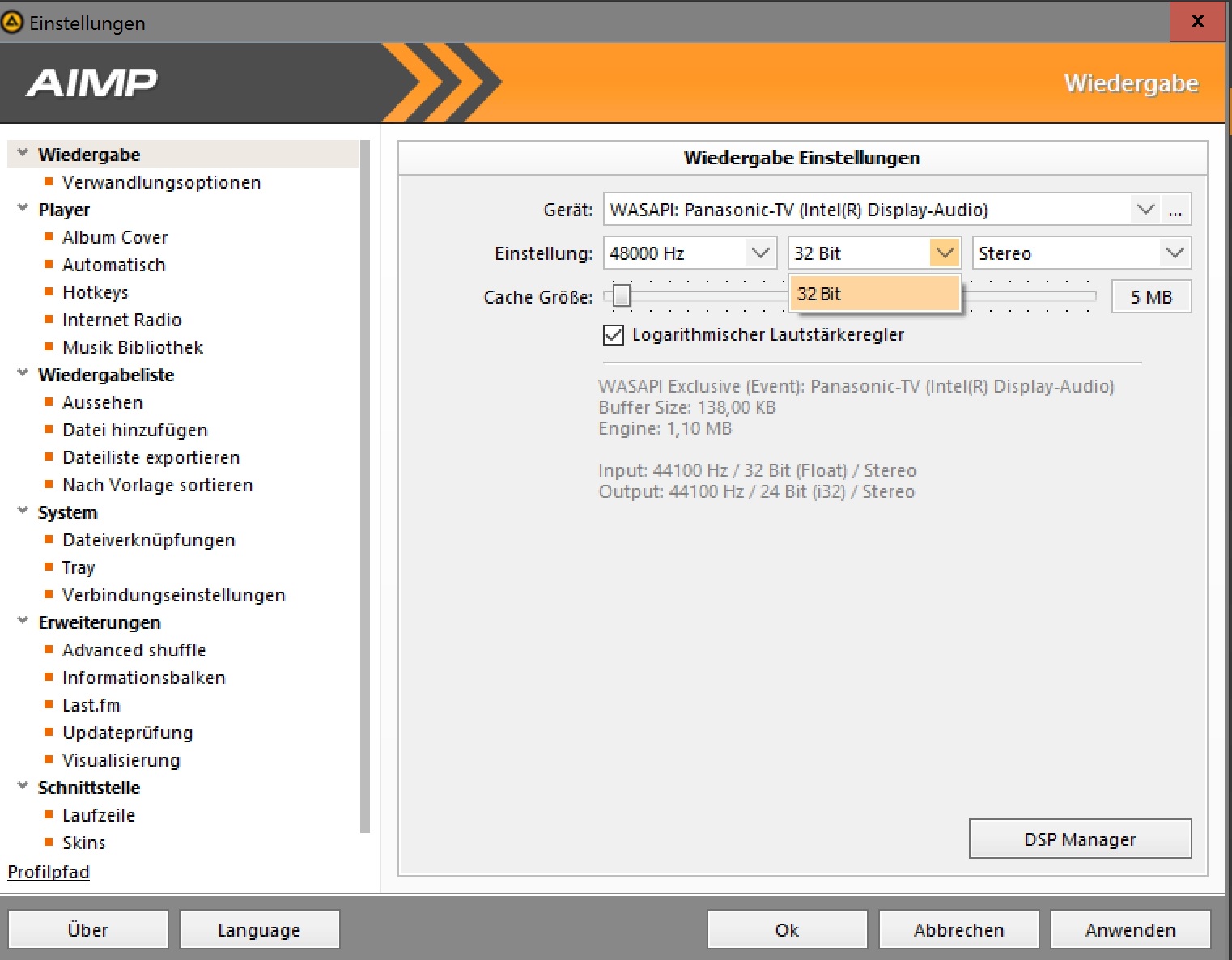
Task: Open Advanced shuffle settings
Action: (x=134, y=650)
